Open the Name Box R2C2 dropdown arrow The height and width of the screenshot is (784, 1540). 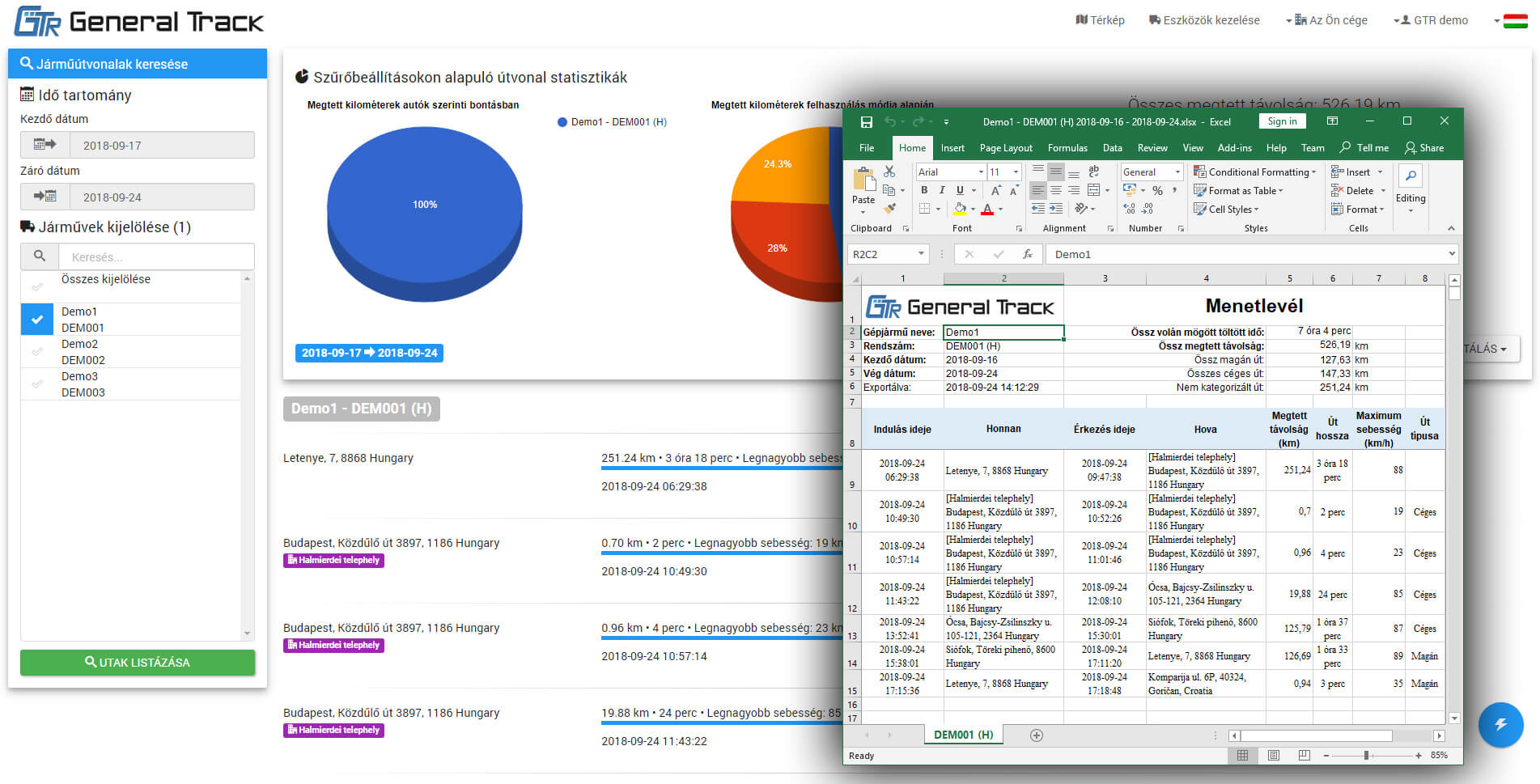[921, 254]
